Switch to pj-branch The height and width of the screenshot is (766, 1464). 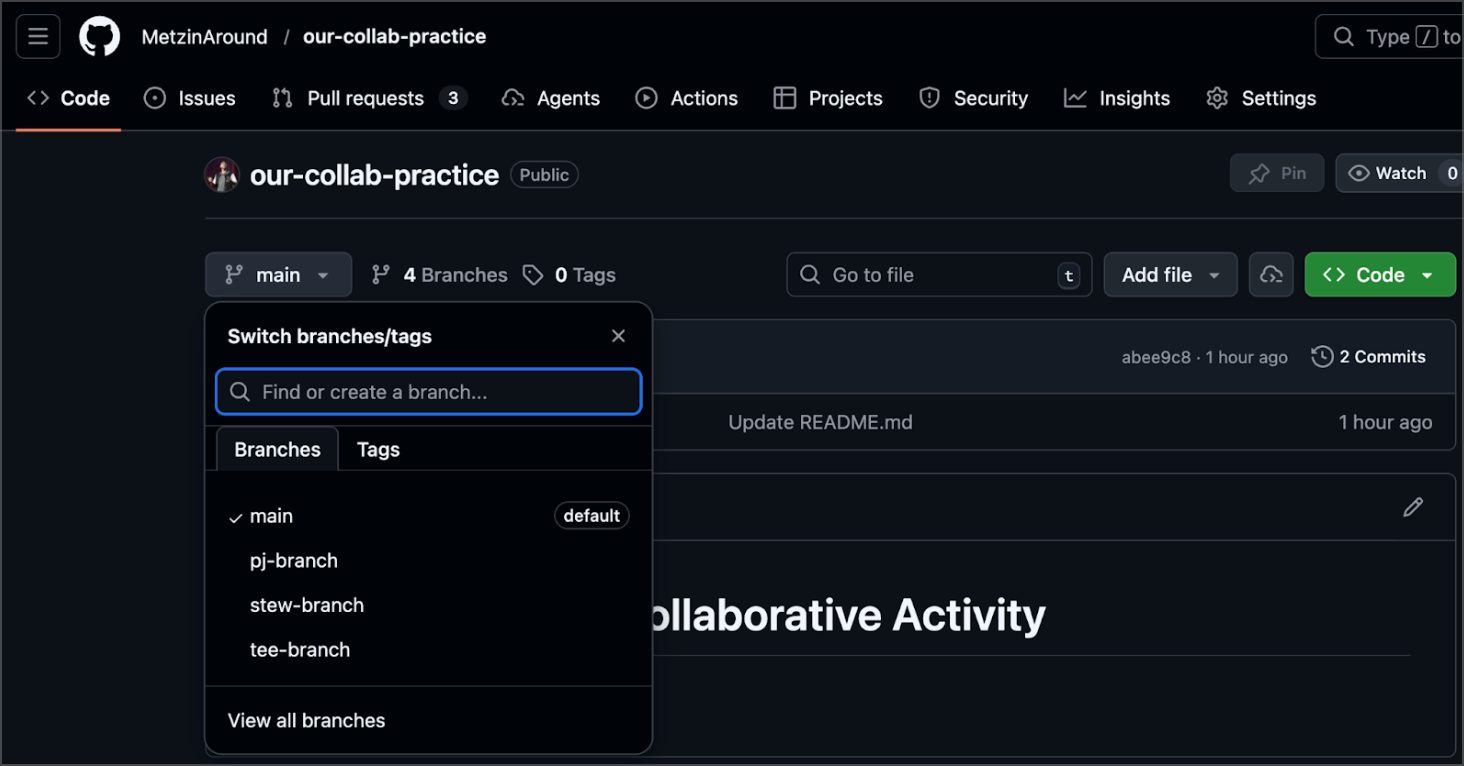pyautogui.click(x=294, y=561)
